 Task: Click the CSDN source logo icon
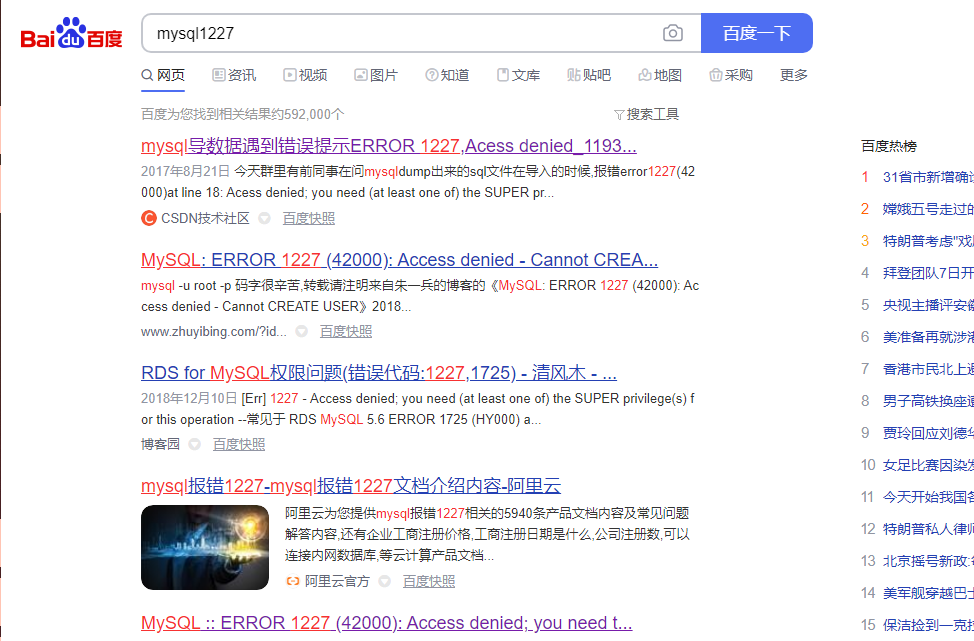click(148, 218)
